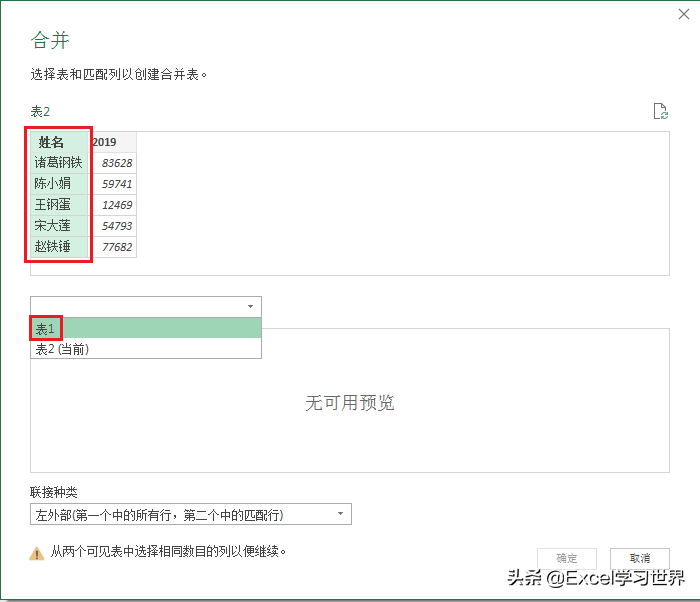
Task: Open the second table selection dropdown arrow
Action: point(250,306)
